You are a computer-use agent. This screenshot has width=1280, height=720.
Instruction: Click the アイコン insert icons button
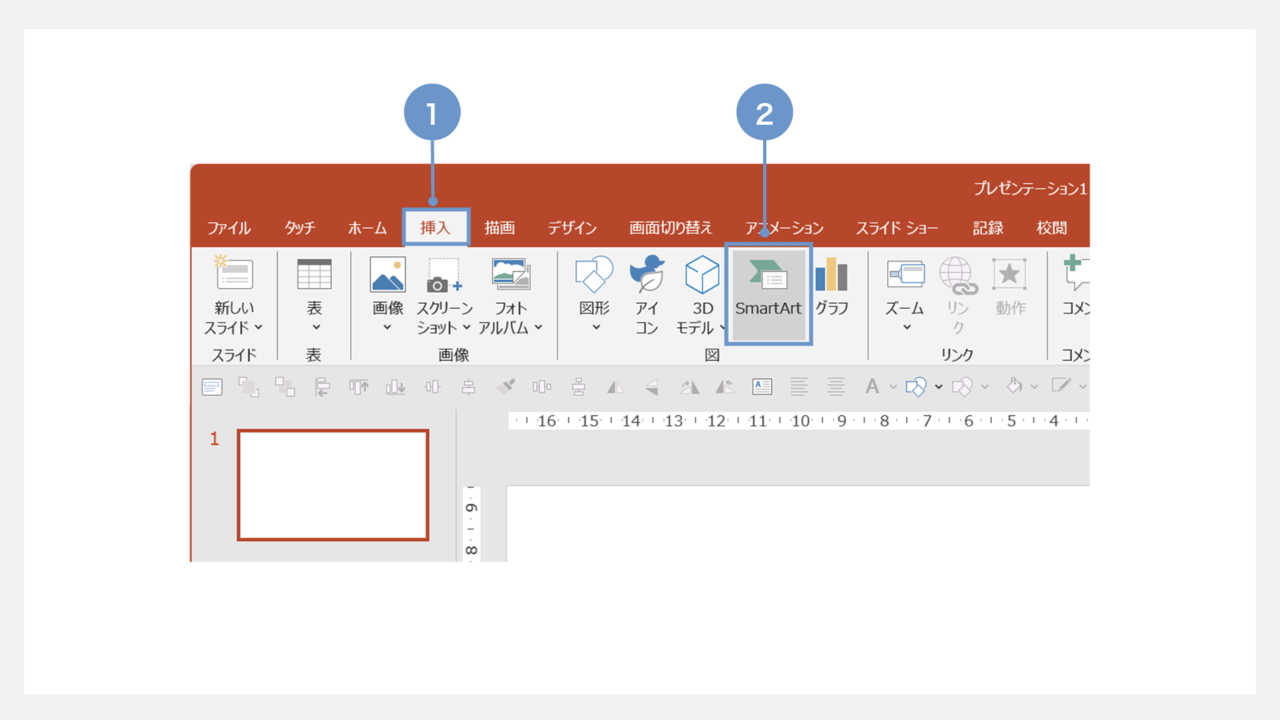pyautogui.click(x=647, y=296)
